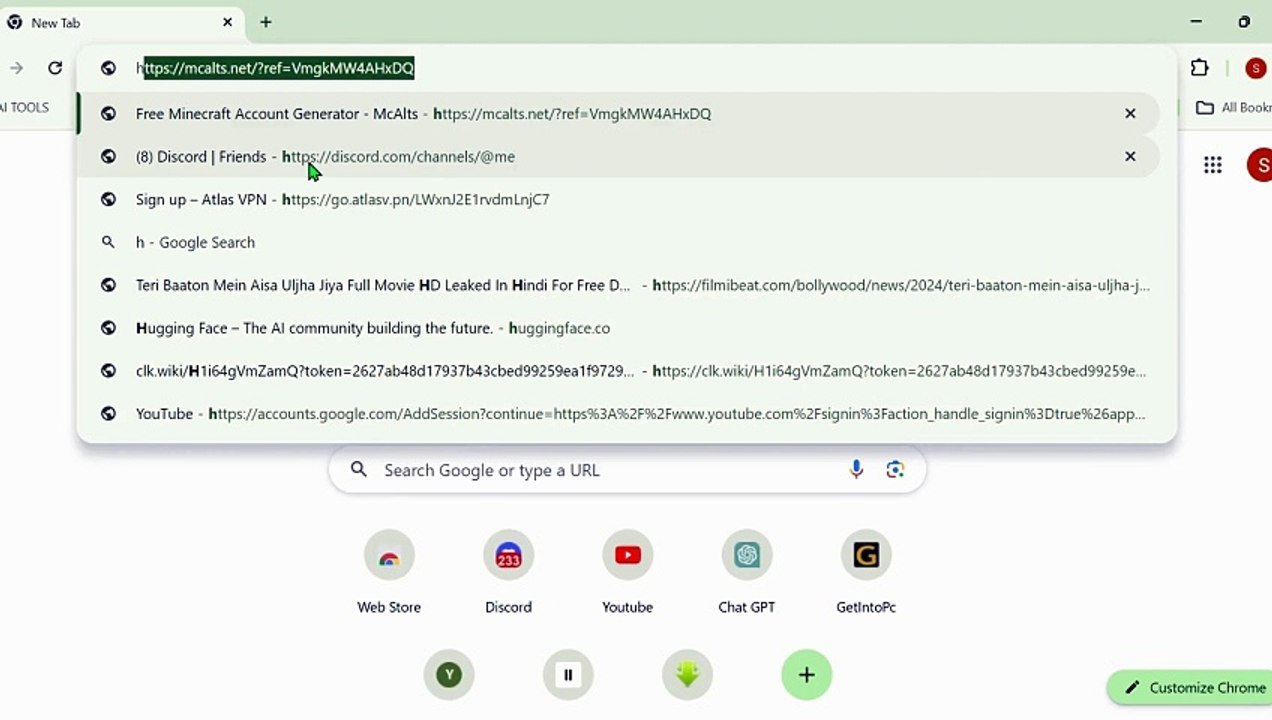Click the Google search box
The image size is (1272, 720).
pos(627,470)
